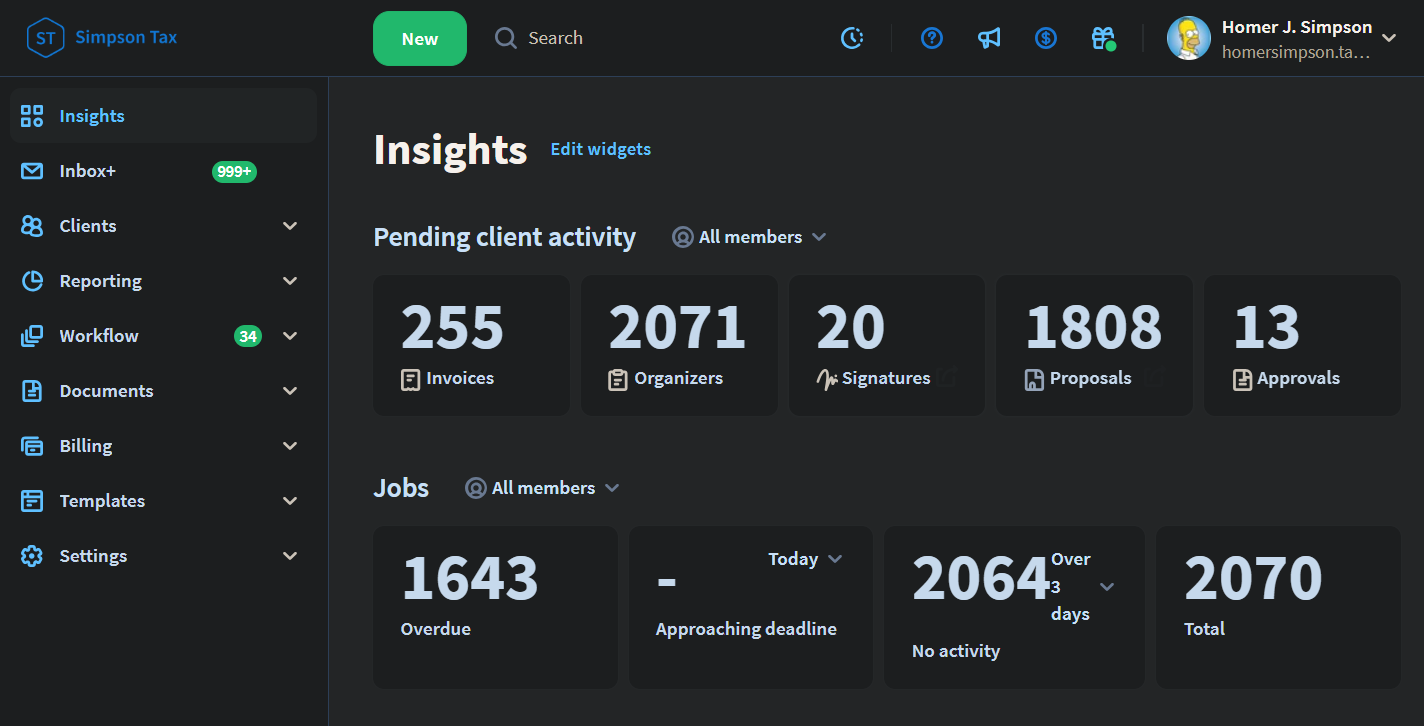Open the Today deadline dropdown
Image resolution: width=1424 pixels, height=726 pixels.
805,559
